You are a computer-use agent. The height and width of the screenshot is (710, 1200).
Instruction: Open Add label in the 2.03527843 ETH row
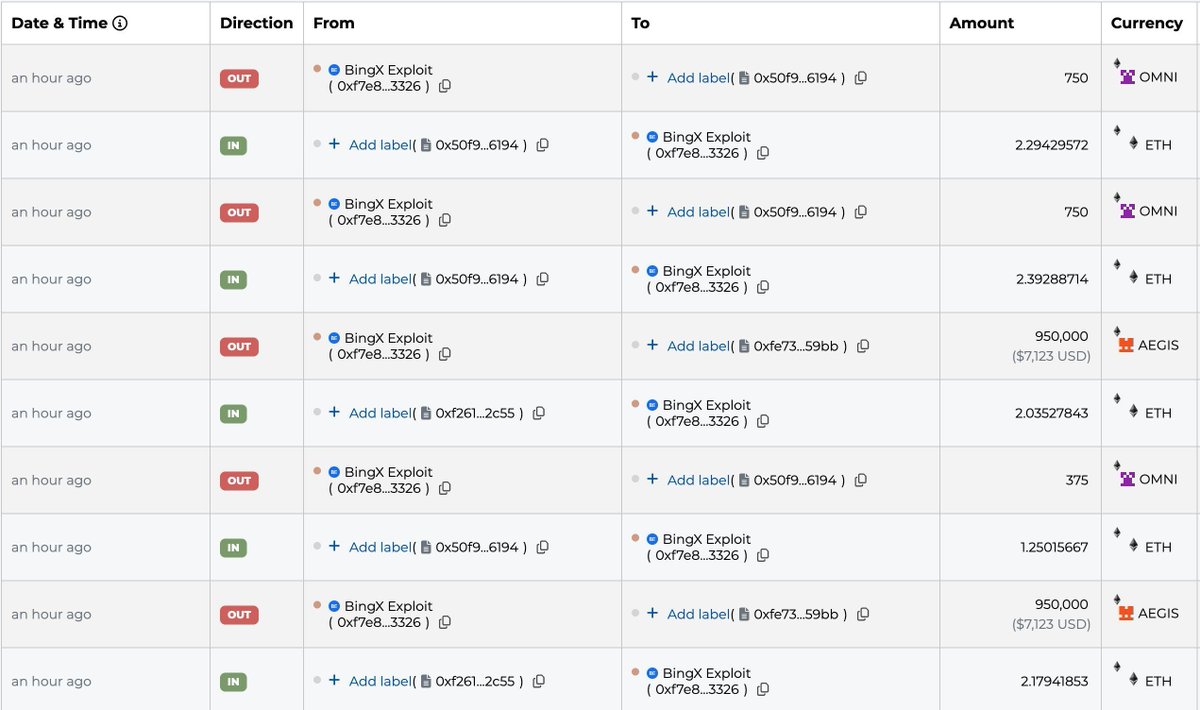point(380,413)
